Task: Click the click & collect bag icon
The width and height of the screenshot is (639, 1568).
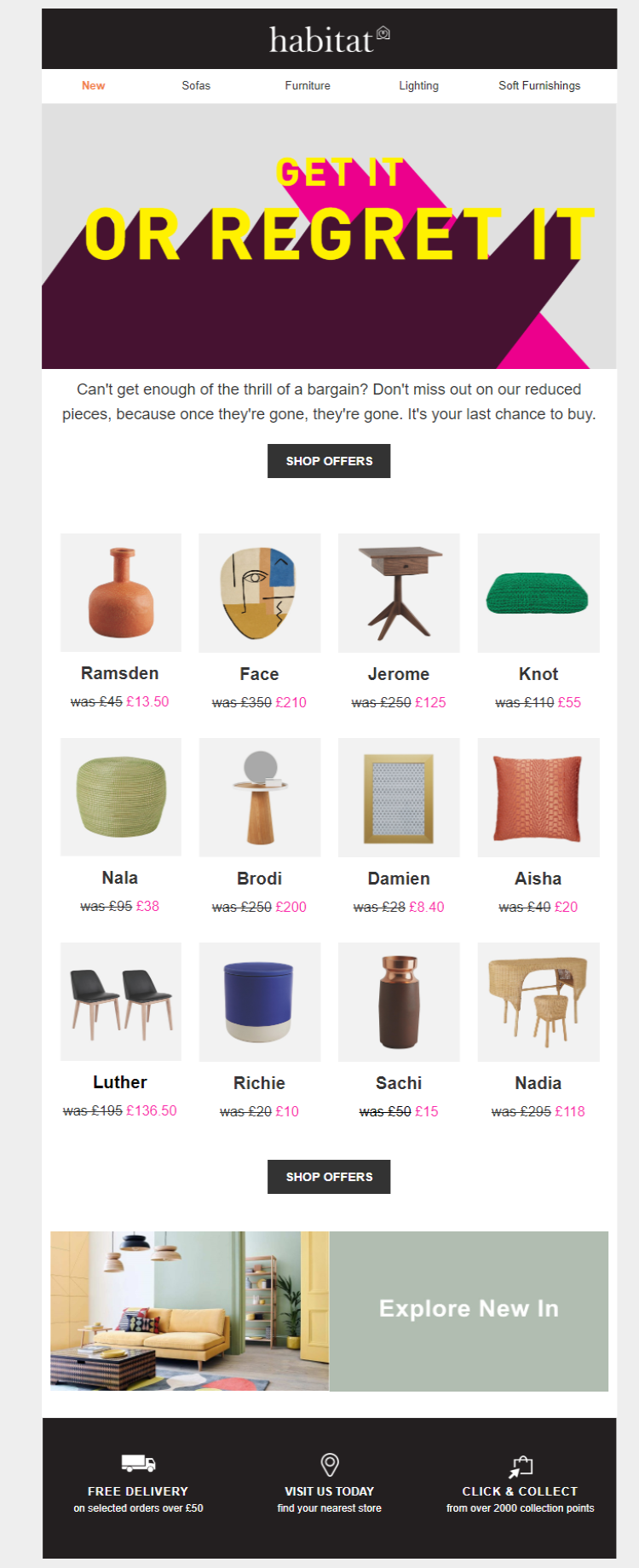Action: 521,1466
